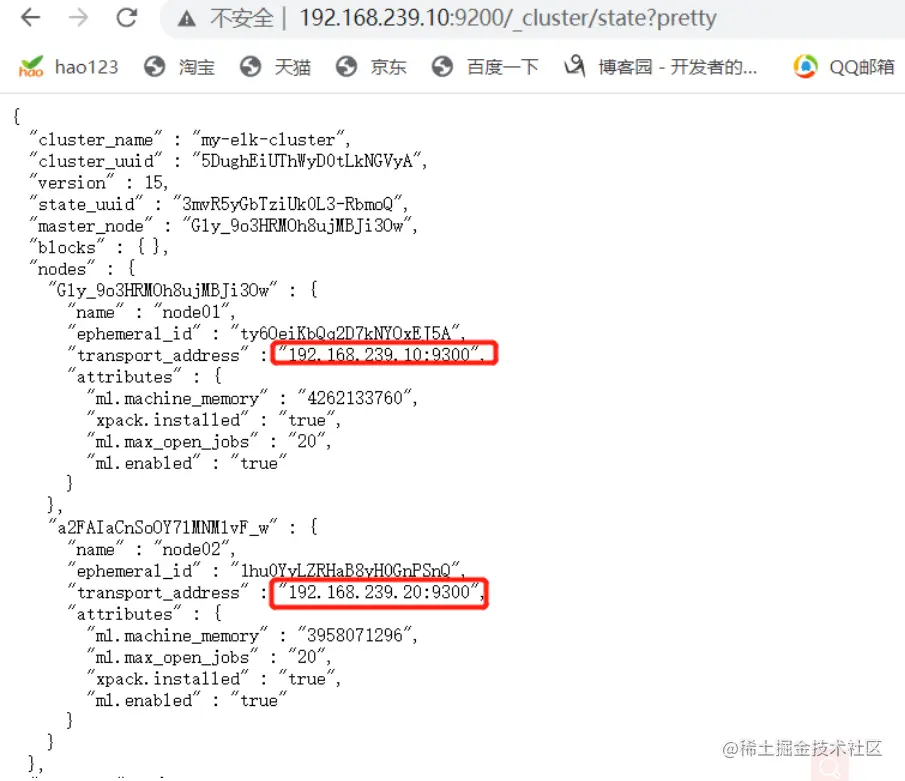This screenshot has width=905, height=781.
Task: Click the "node01" name value
Action: pyautogui.click(x=192, y=312)
